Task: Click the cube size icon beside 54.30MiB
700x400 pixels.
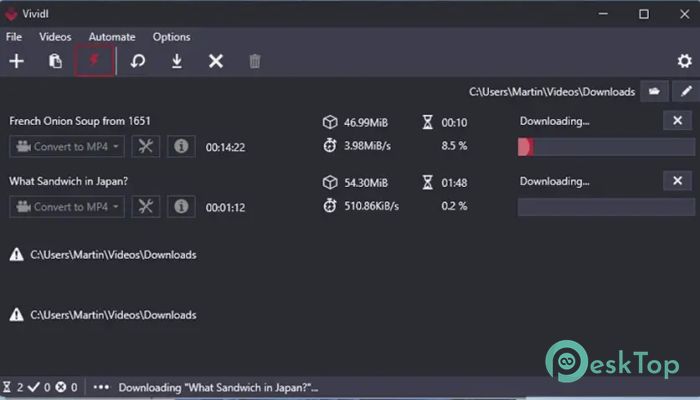Action: [330, 182]
